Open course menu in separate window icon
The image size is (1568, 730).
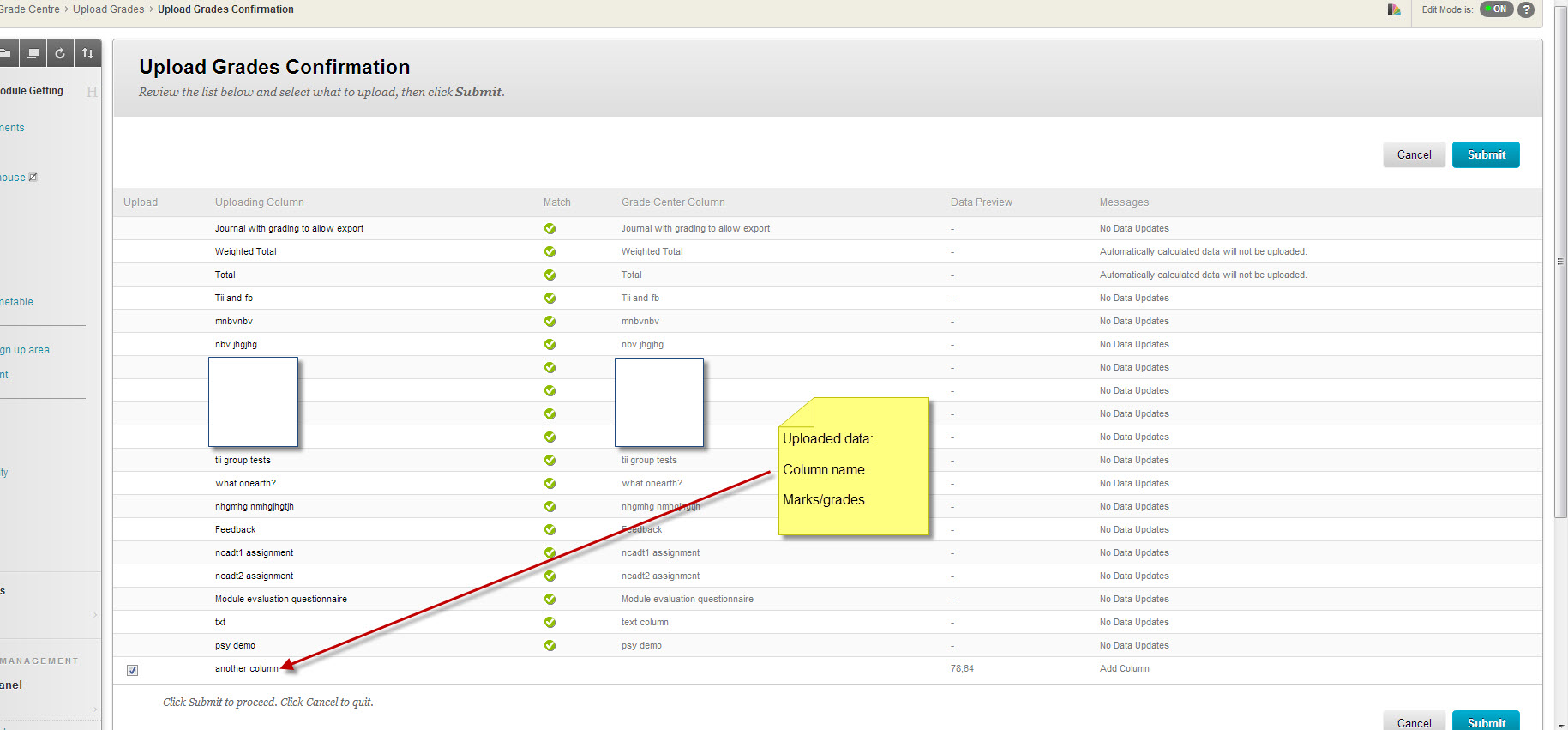point(33,53)
